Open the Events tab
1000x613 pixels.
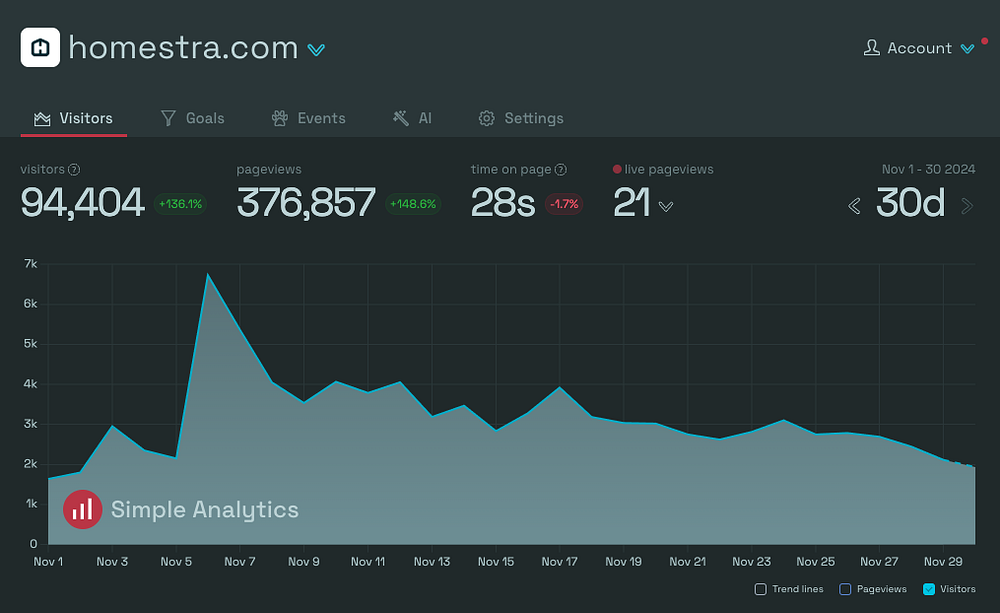point(309,118)
